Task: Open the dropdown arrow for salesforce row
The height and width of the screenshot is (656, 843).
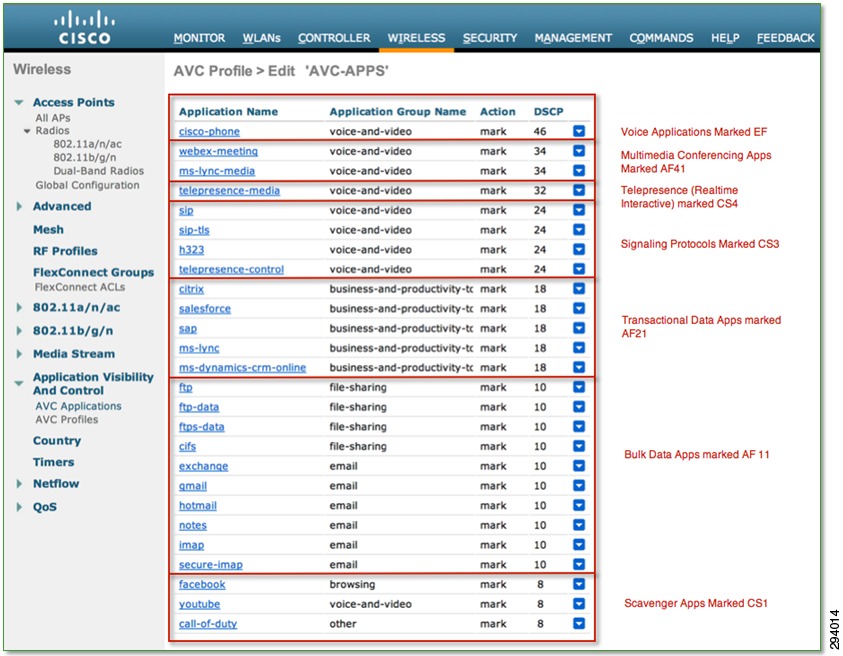Action: point(579,309)
